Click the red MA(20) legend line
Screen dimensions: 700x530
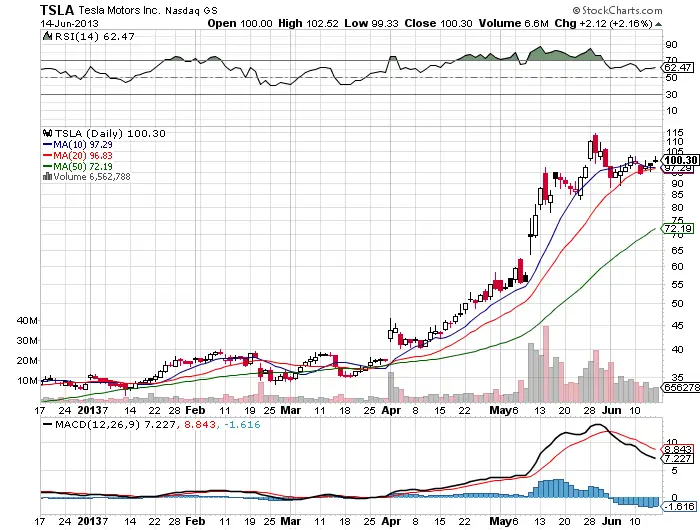[48, 155]
